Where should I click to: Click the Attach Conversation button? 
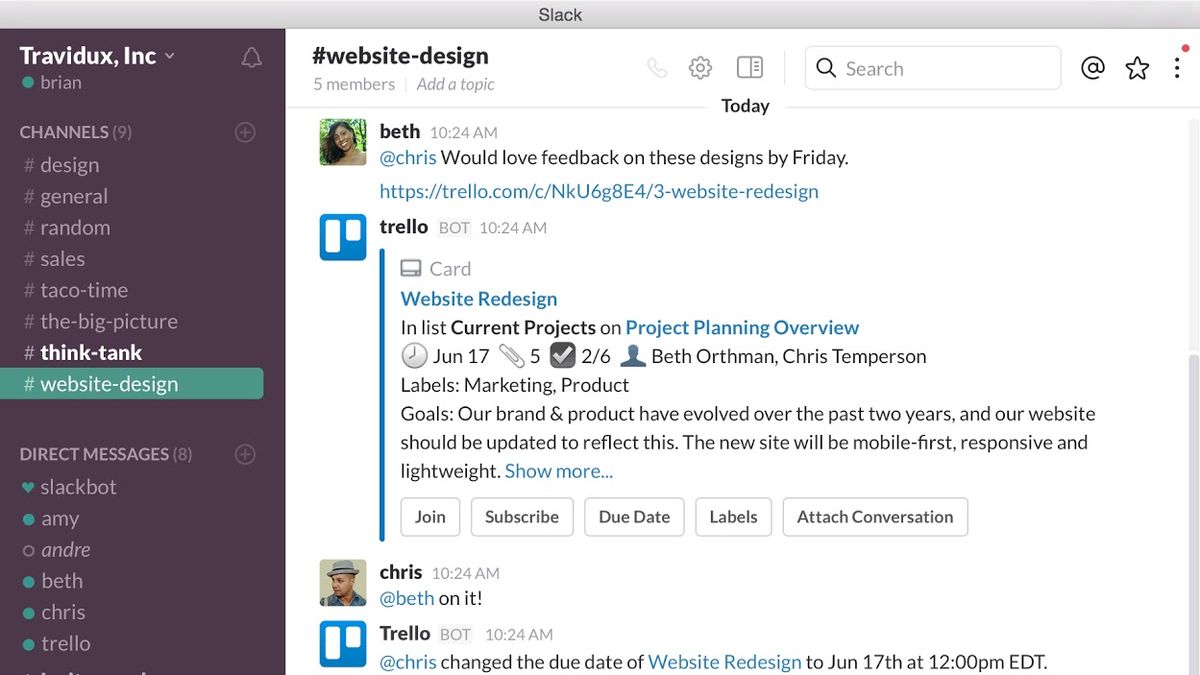point(875,517)
